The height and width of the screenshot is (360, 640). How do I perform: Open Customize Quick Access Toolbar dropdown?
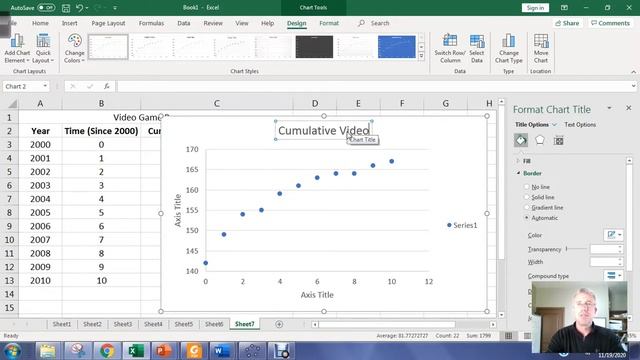[115, 8]
